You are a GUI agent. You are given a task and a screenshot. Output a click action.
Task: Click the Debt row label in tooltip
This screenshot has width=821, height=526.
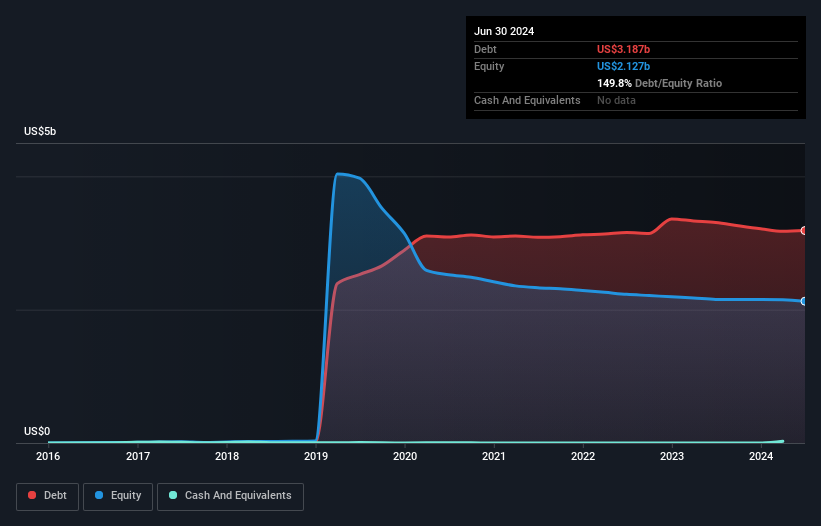click(485, 49)
